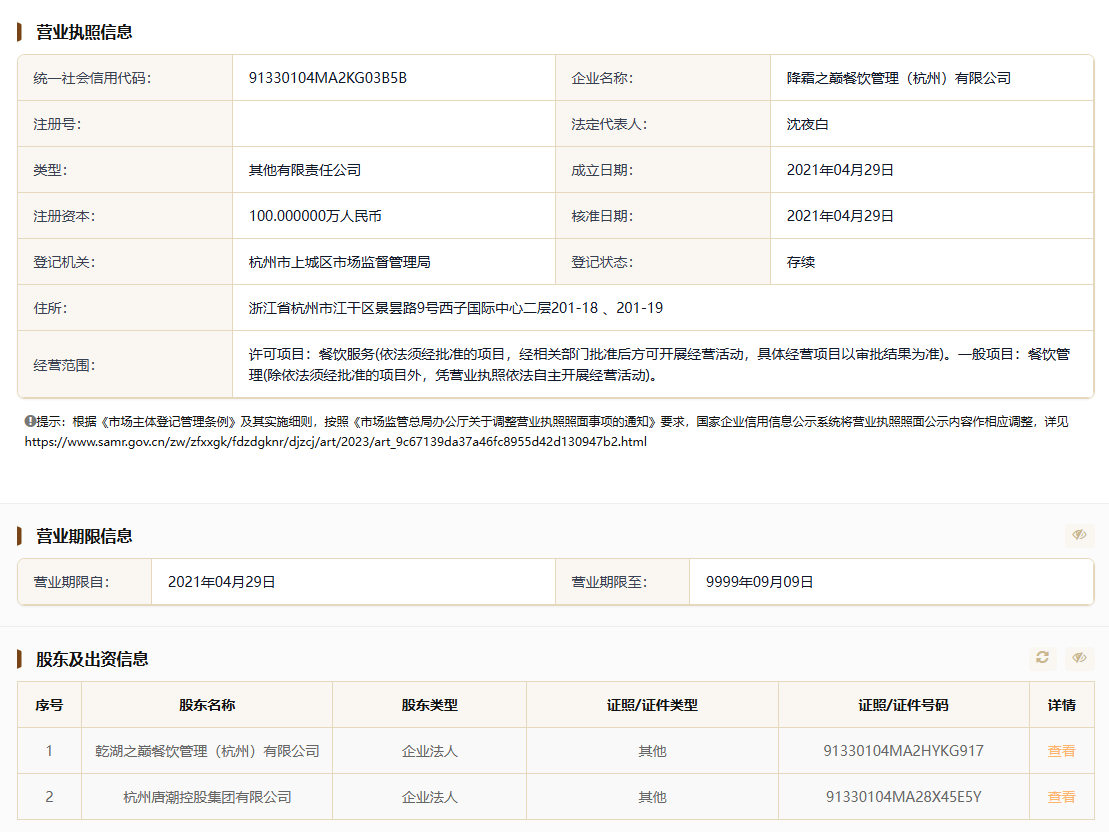
Task: Click certificate number 91330104MA28X45E5Y
Action: [x=903, y=797]
